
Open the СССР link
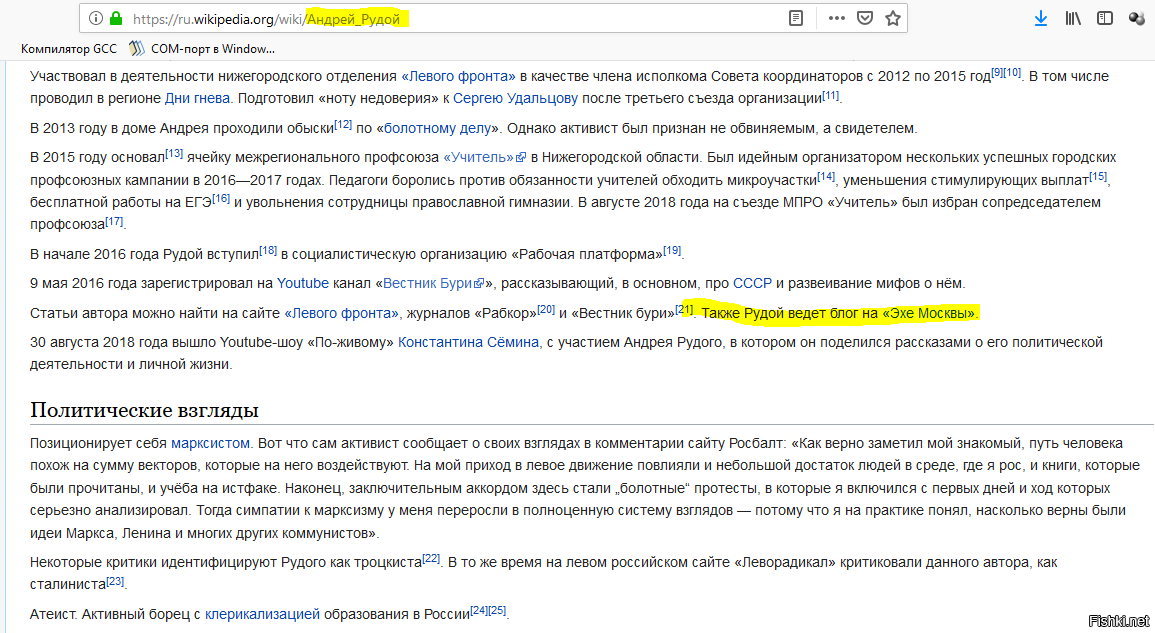[x=752, y=284]
